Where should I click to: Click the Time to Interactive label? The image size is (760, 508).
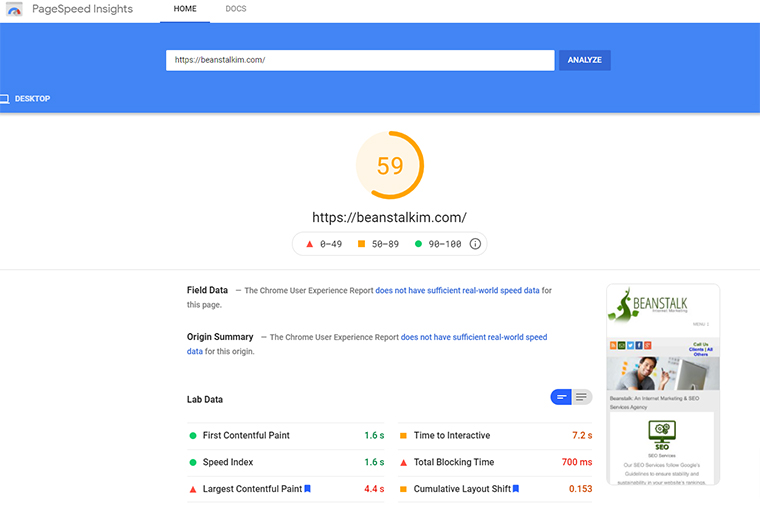click(x=452, y=435)
